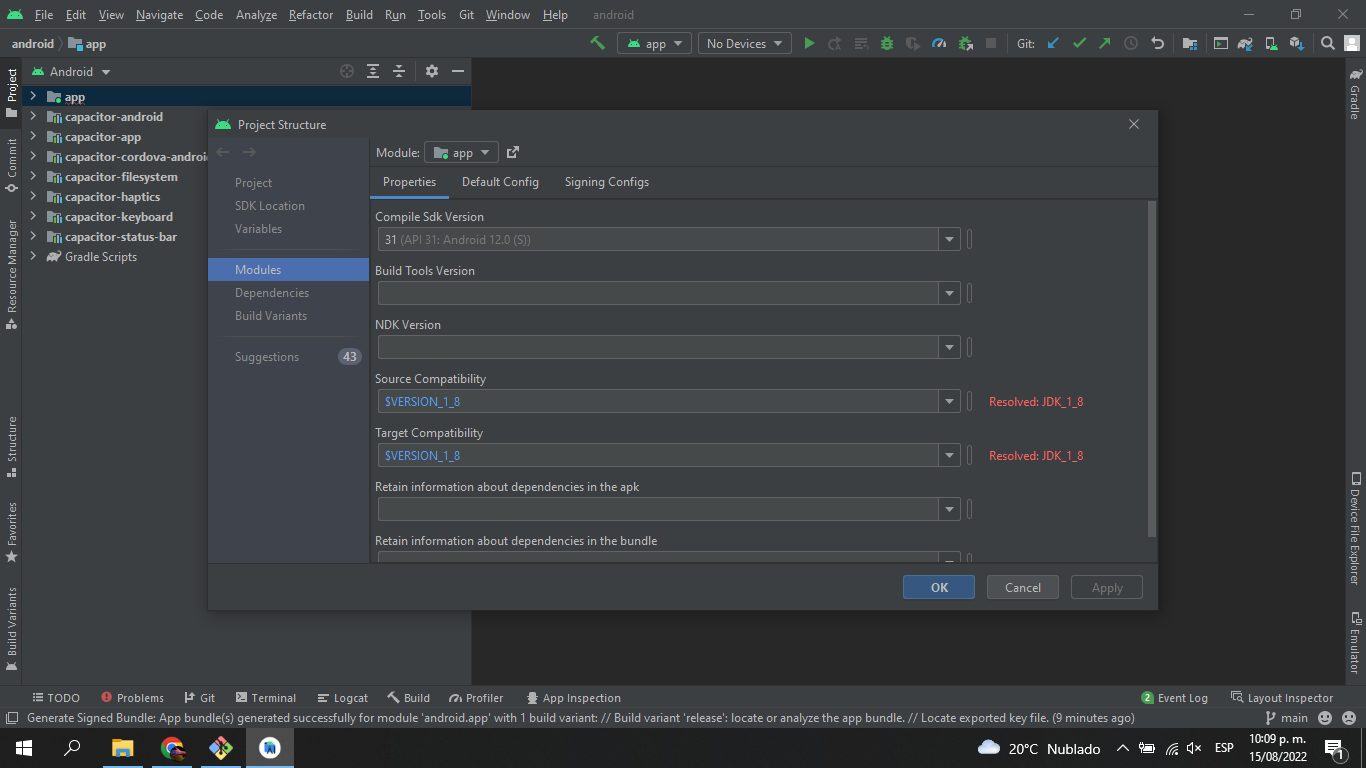The width and height of the screenshot is (1366, 768).
Task: Click the OK button
Action: pyautogui.click(x=939, y=587)
